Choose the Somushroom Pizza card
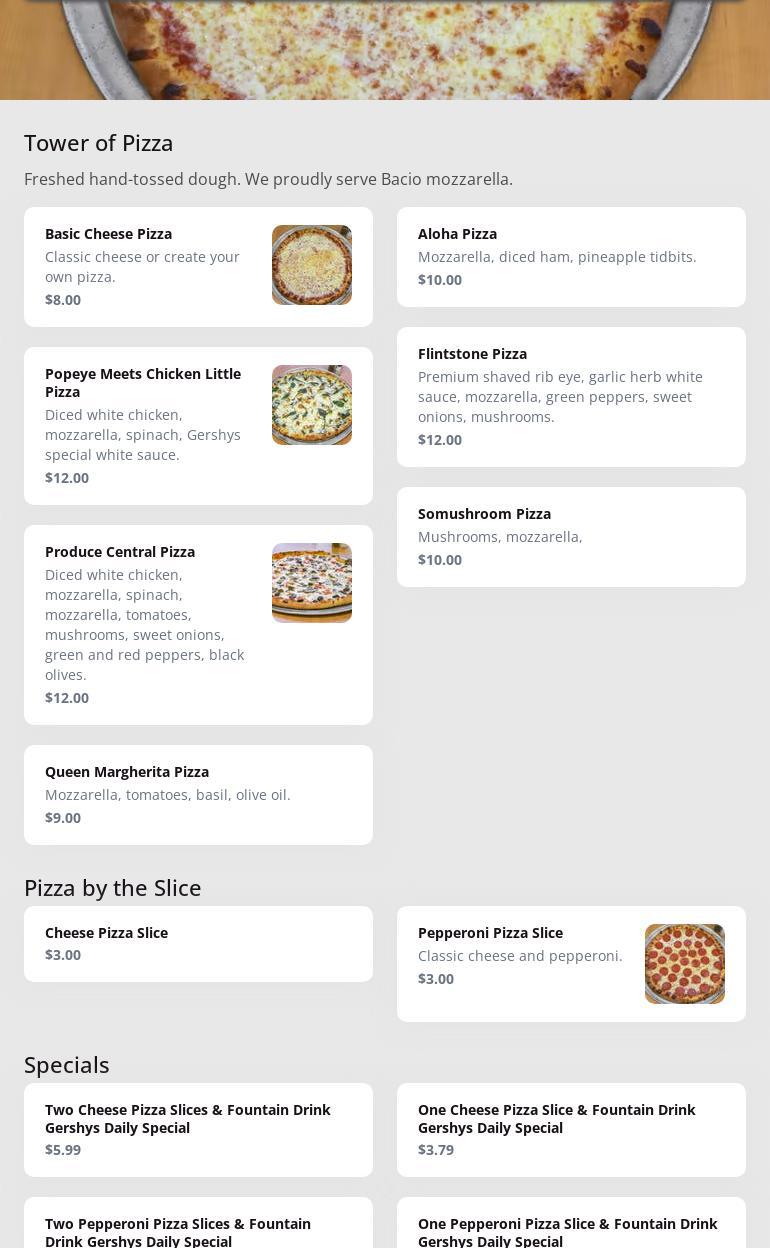The height and width of the screenshot is (1248, 770). (571, 537)
